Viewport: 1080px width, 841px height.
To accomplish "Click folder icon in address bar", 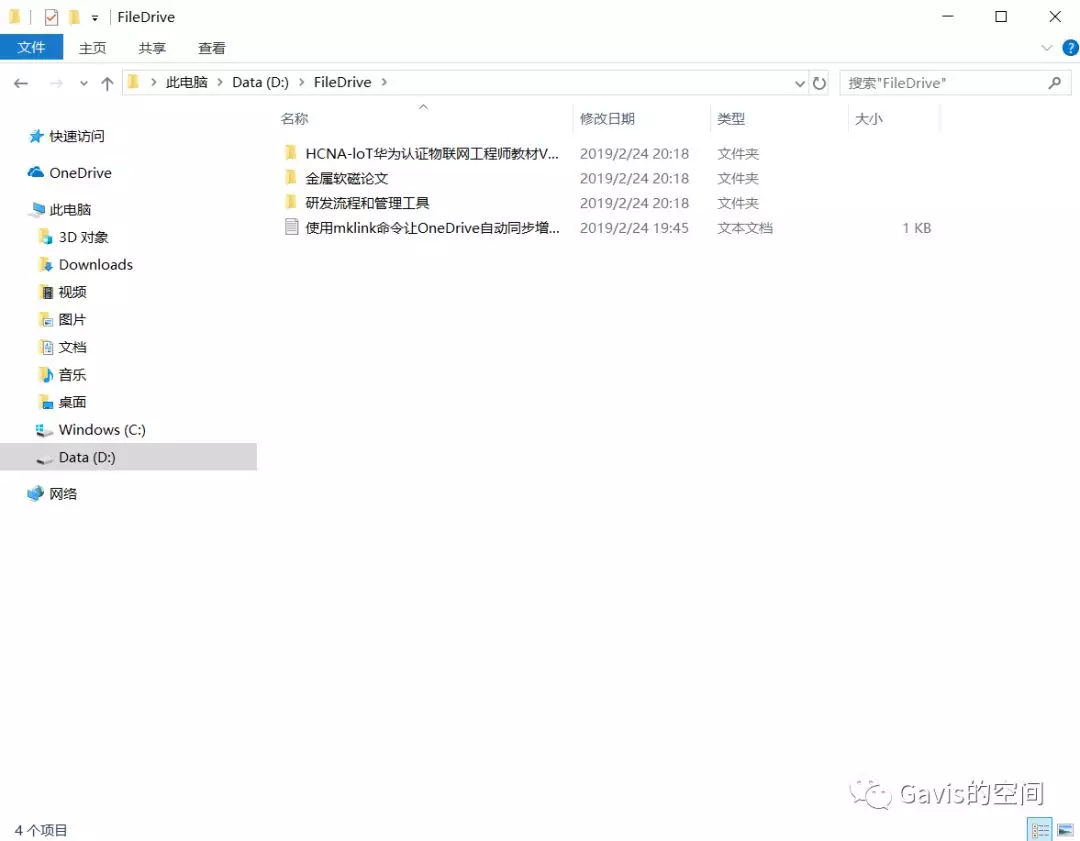I will click(x=134, y=82).
